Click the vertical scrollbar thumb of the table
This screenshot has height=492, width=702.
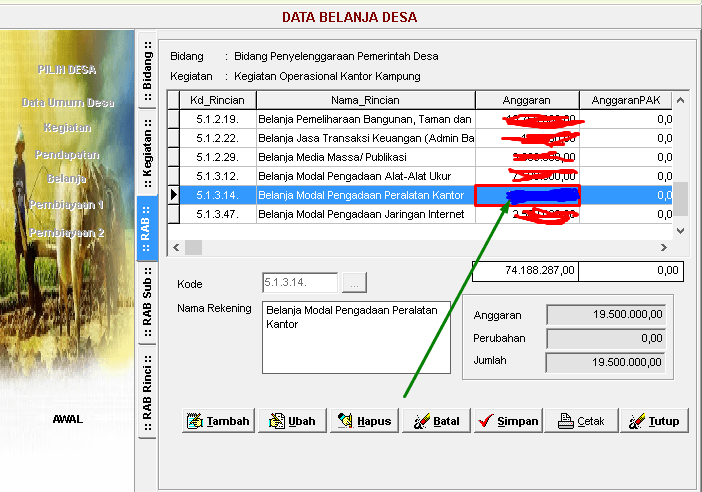click(681, 199)
